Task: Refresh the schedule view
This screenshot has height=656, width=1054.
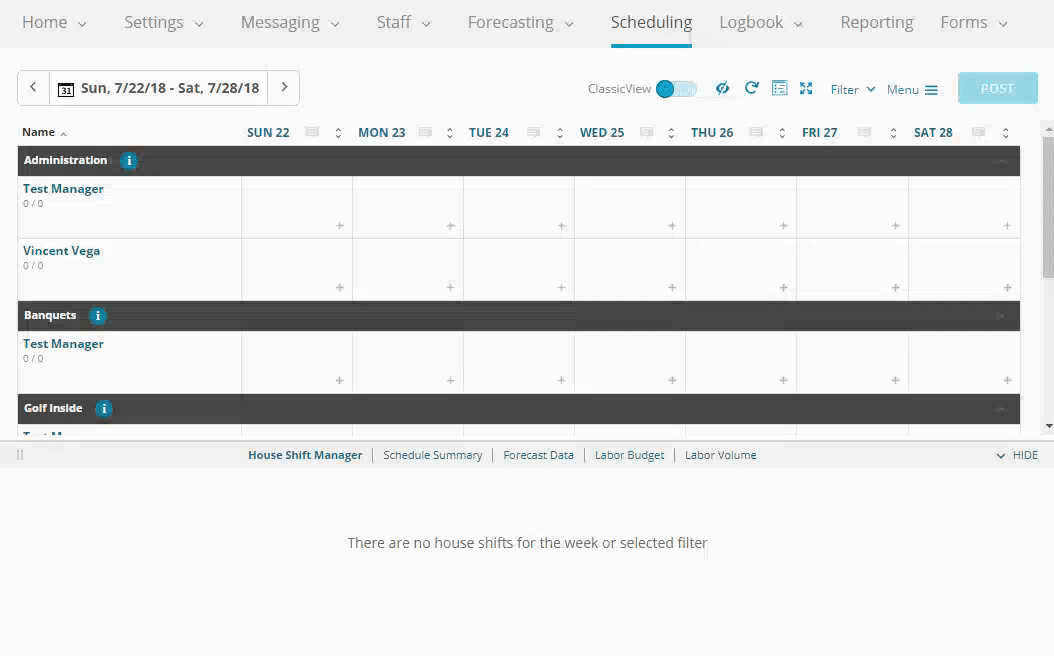Action: (x=751, y=88)
